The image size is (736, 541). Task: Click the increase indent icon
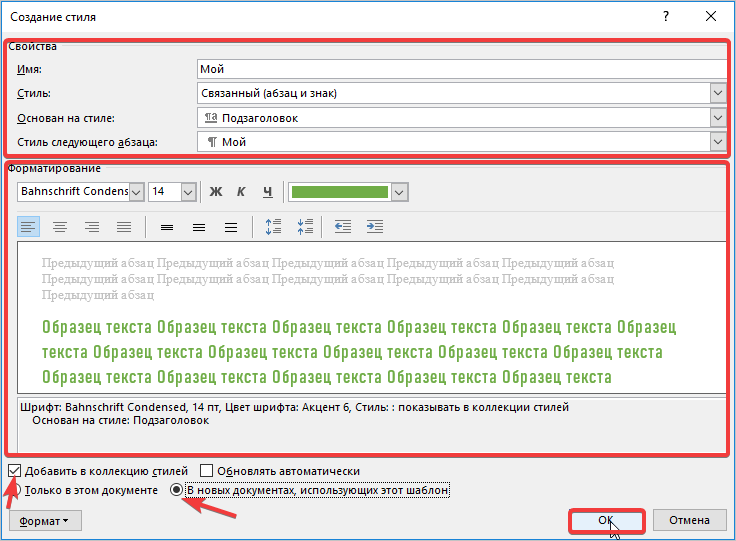[x=375, y=227]
